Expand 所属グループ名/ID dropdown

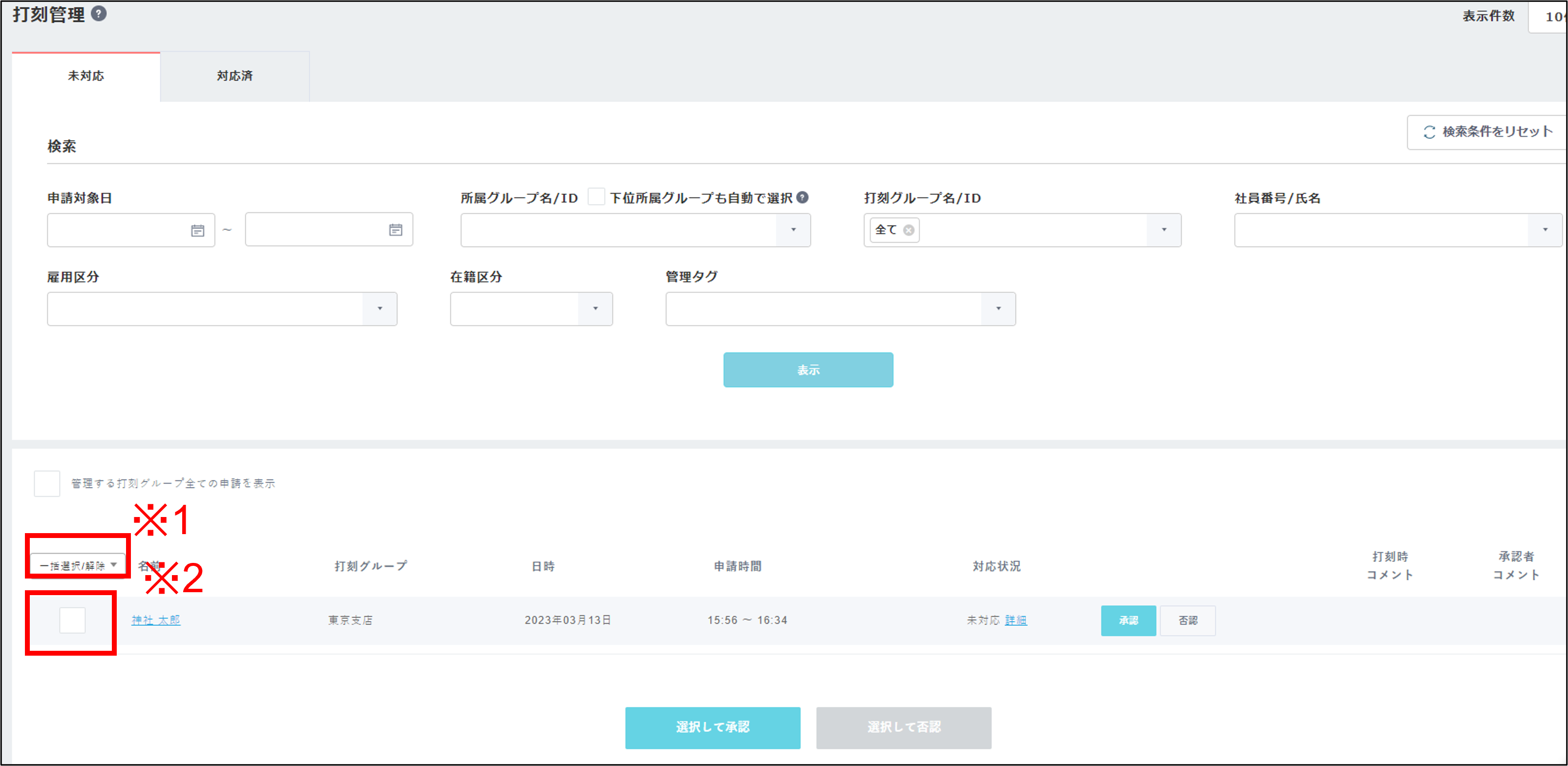click(x=793, y=230)
